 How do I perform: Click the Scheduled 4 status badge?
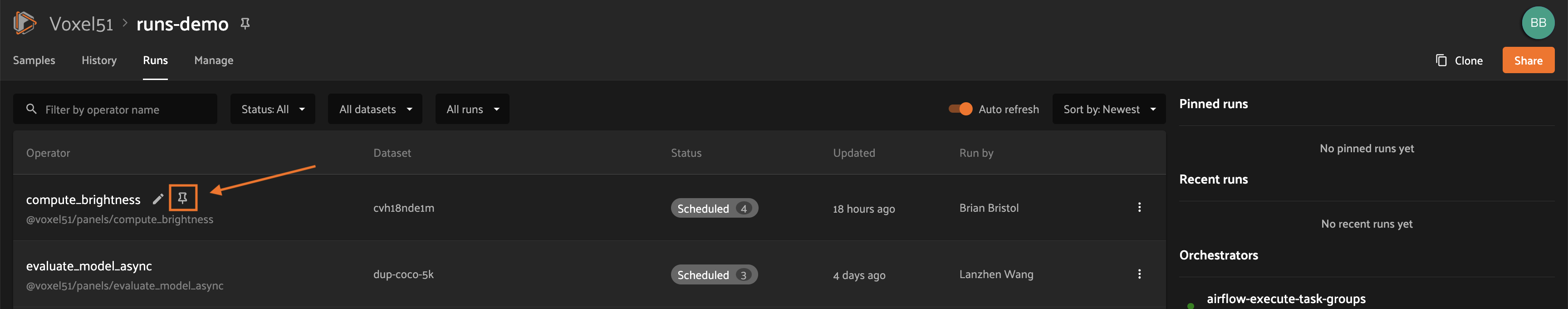[714, 209]
